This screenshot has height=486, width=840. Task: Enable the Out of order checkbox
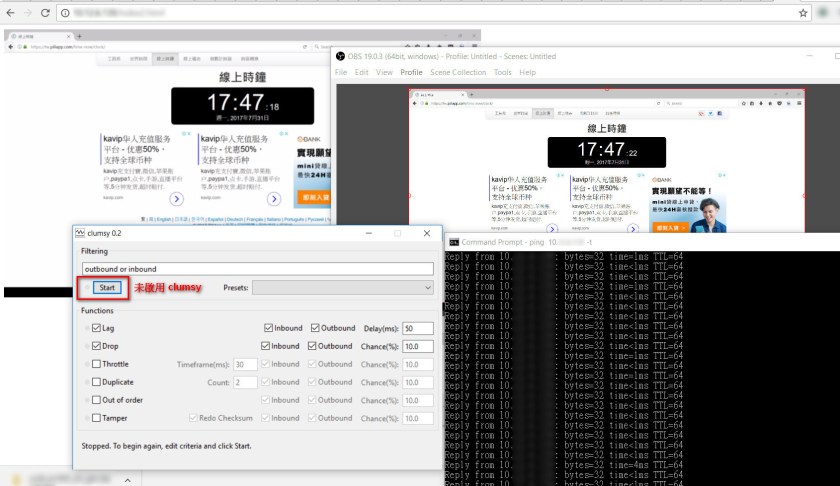click(x=97, y=400)
